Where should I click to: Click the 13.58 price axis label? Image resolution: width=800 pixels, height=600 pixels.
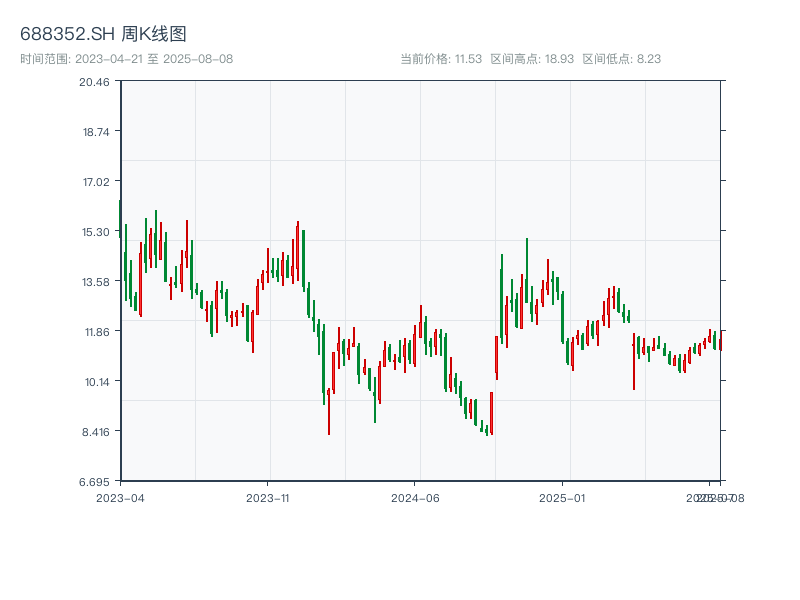coord(94,282)
